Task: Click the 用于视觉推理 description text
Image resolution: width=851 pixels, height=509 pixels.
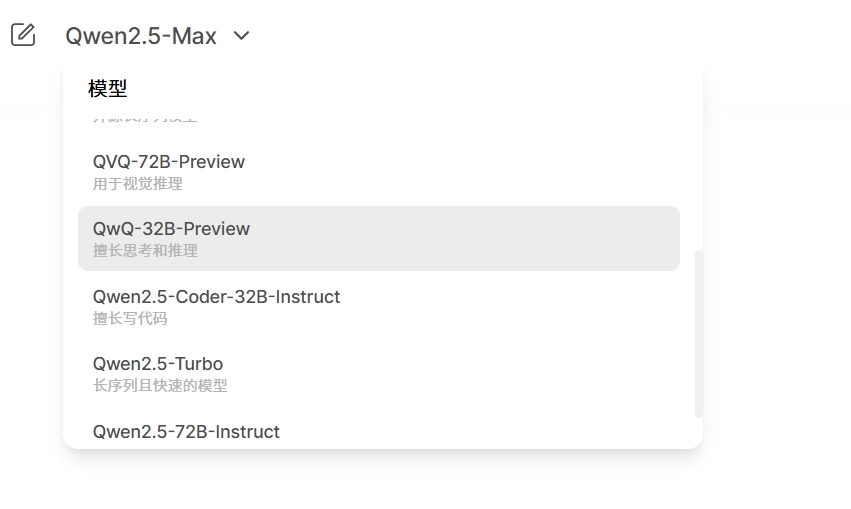Action: click(x=138, y=184)
